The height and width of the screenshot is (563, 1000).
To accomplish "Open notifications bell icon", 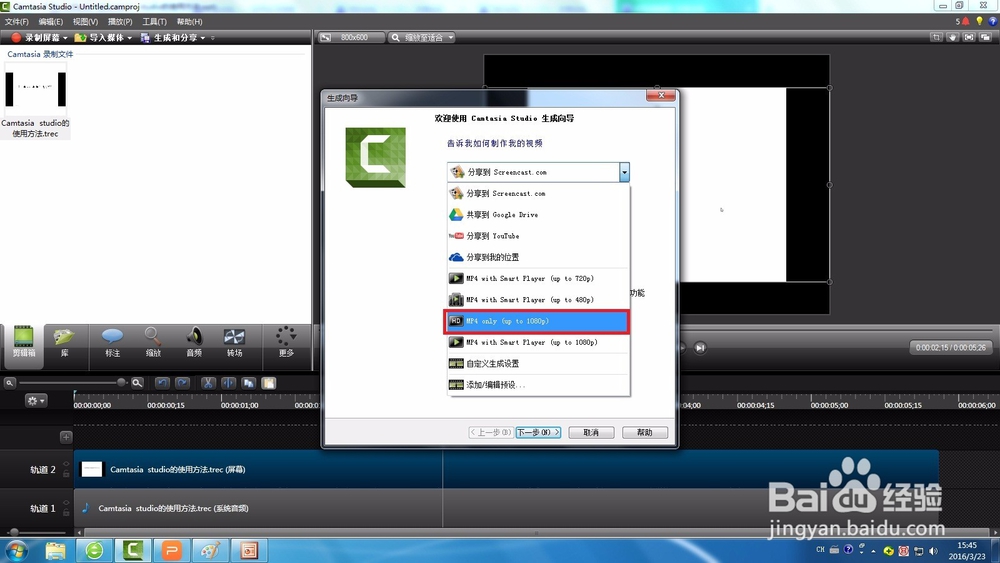I will (x=966, y=21).
